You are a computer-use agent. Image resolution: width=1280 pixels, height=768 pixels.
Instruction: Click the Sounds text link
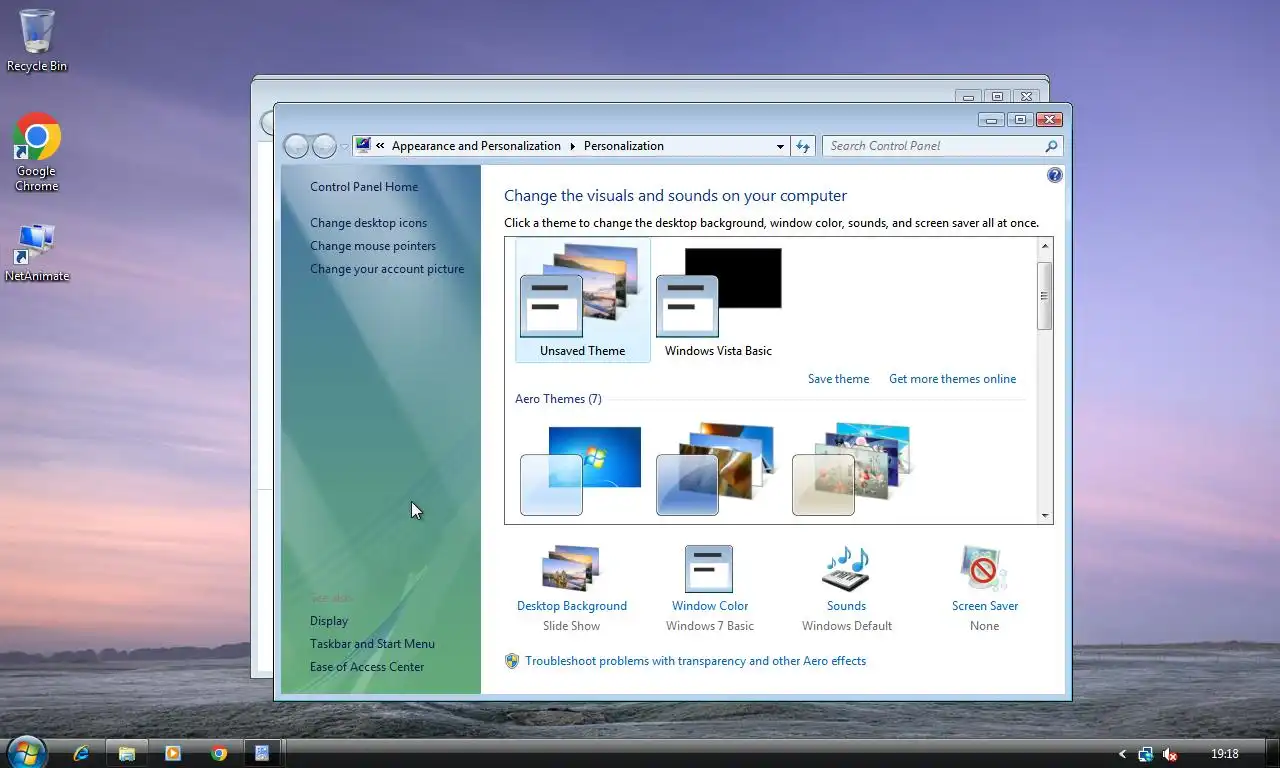(846, 606)
